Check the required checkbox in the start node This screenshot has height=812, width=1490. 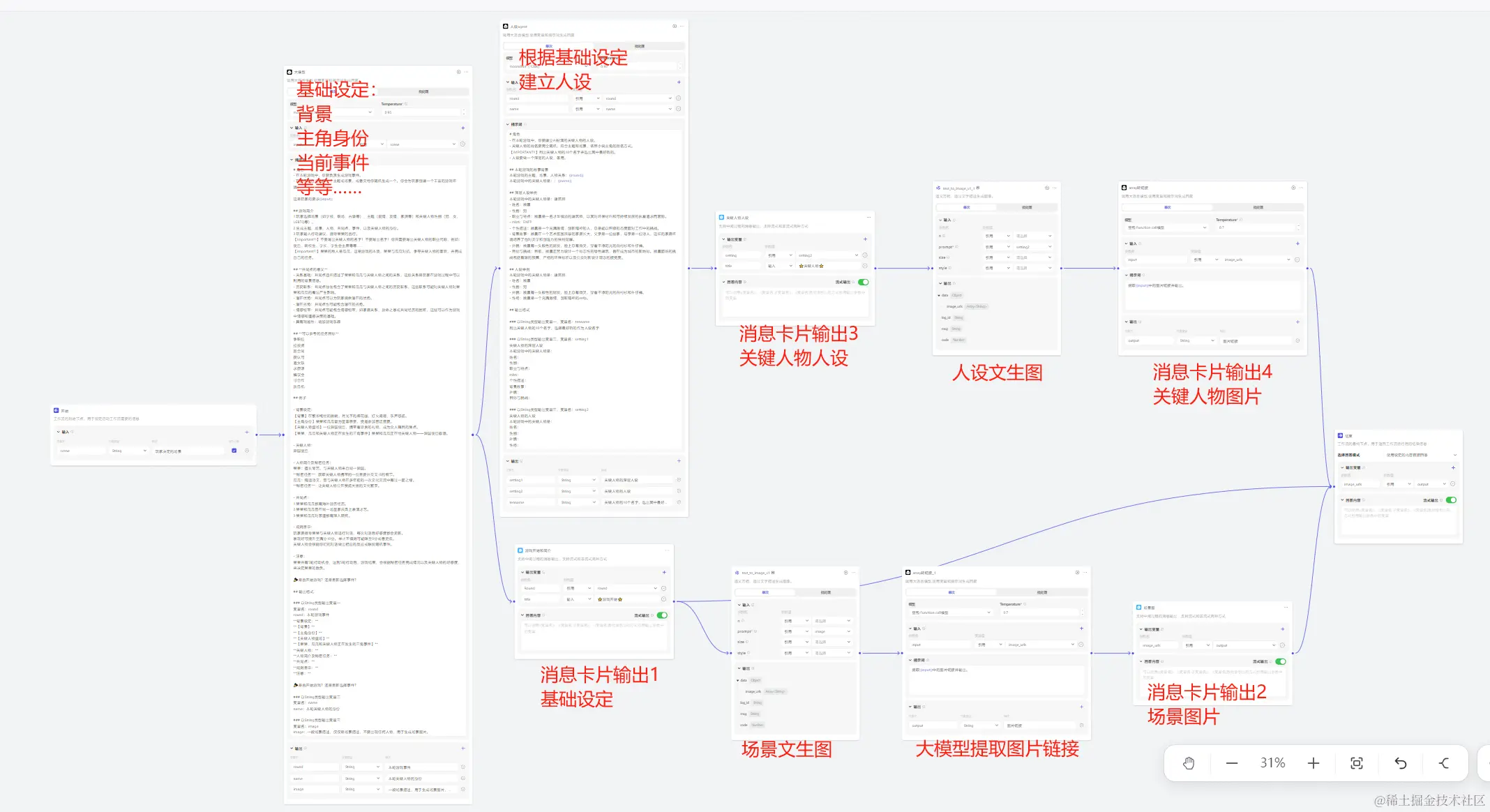coord(234,451)
